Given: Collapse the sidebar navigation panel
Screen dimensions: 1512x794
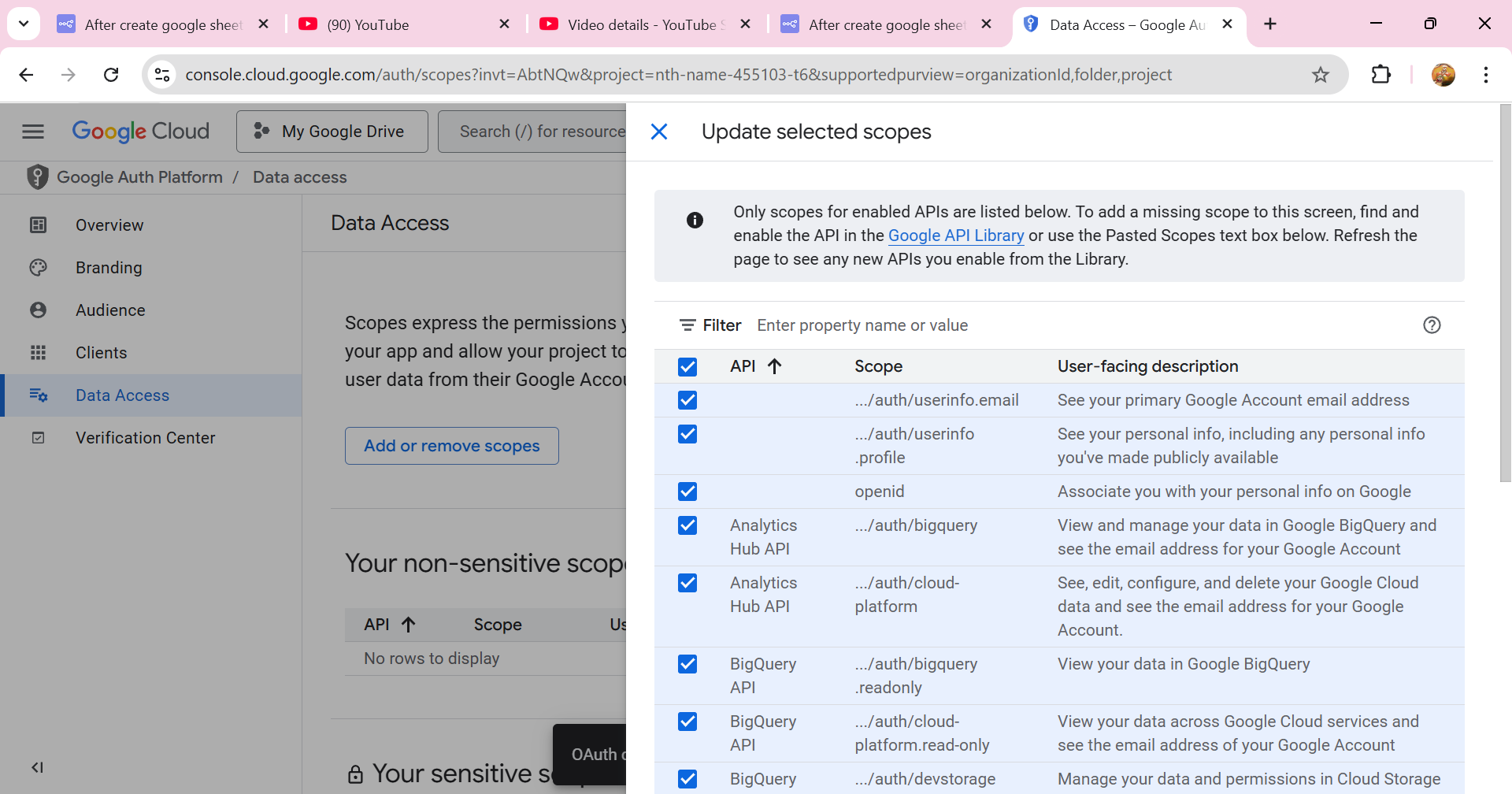Looking at the screenshot, I should point(37,767).
